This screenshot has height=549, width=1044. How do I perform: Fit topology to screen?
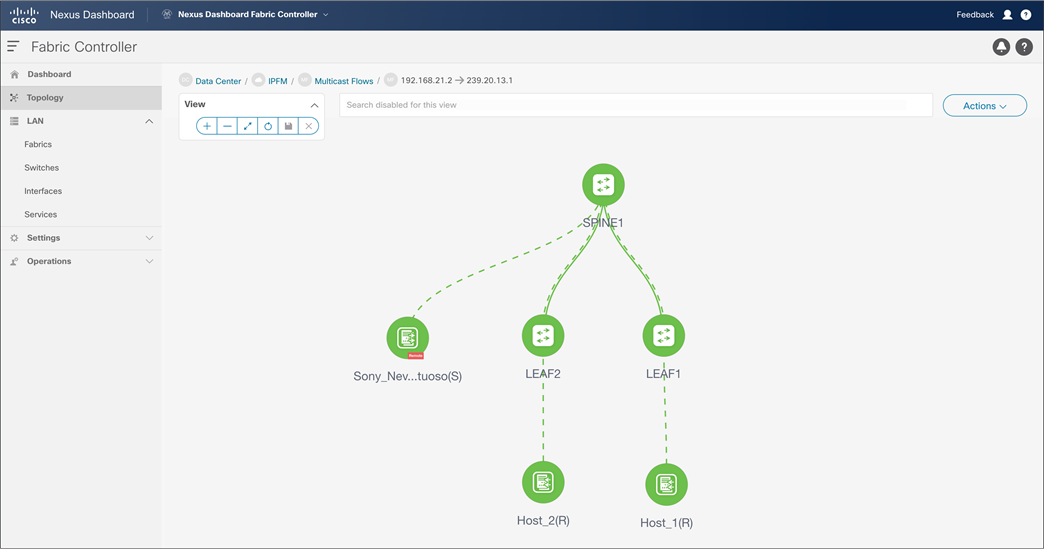pyautogui.click(x=248, y=126)
